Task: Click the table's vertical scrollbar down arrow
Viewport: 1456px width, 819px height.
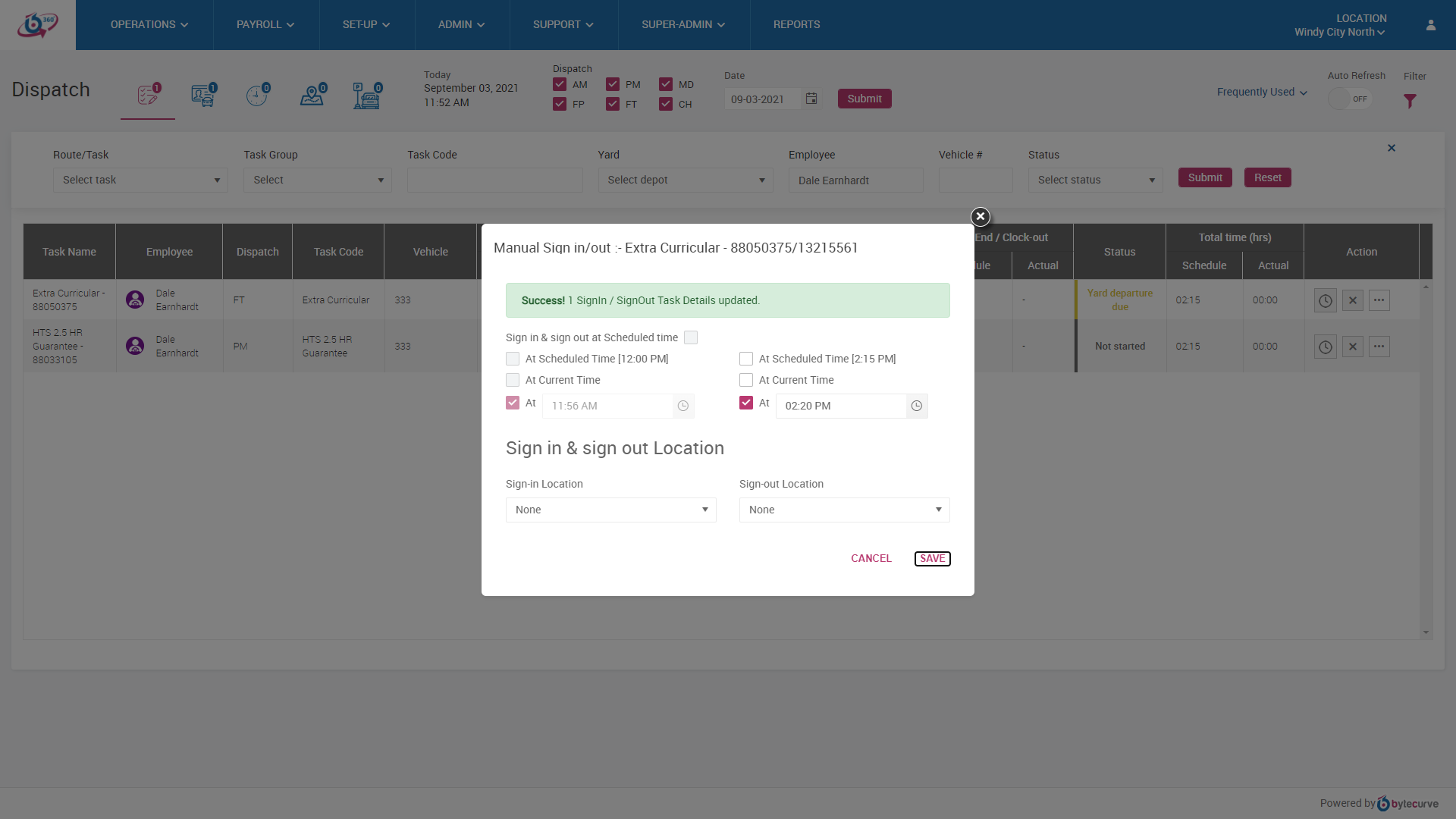Action: point(1426,632)
